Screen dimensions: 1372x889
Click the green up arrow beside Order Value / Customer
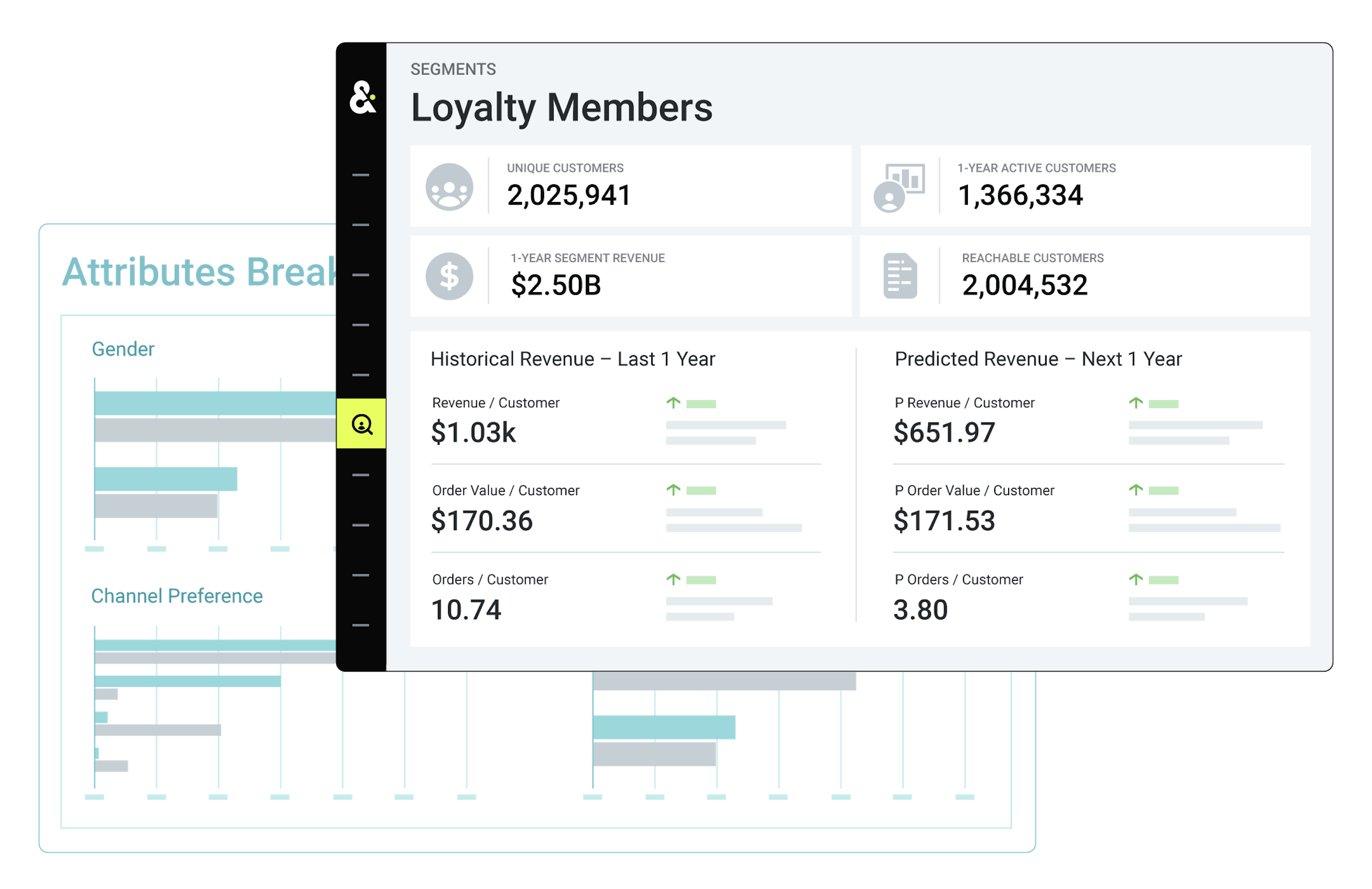point(673,489)
